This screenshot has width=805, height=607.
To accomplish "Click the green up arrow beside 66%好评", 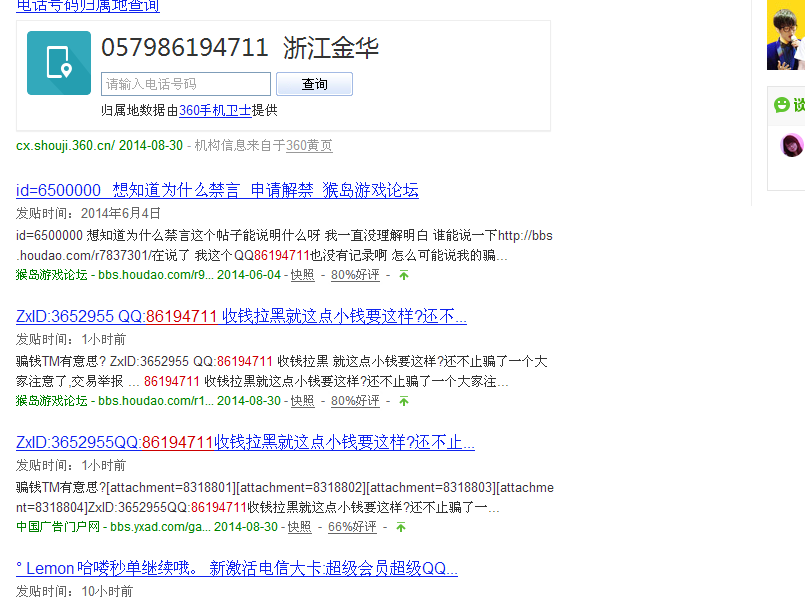I will click(x=401, y=527).
